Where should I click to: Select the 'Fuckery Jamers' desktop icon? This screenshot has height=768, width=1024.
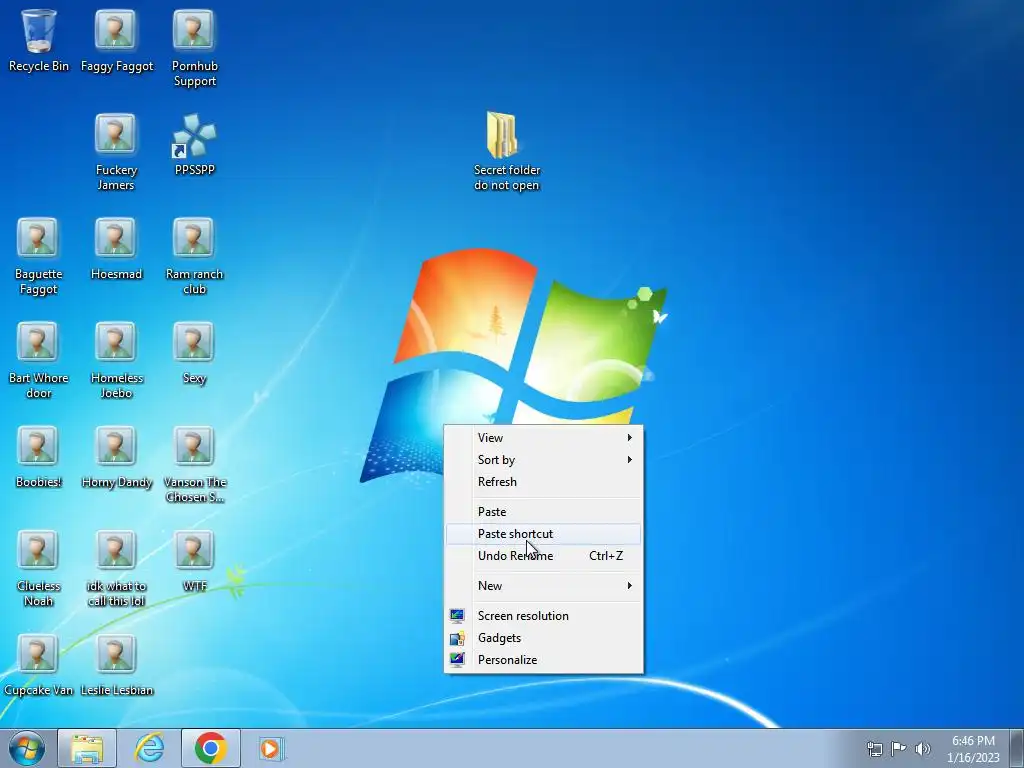[116, 152]
